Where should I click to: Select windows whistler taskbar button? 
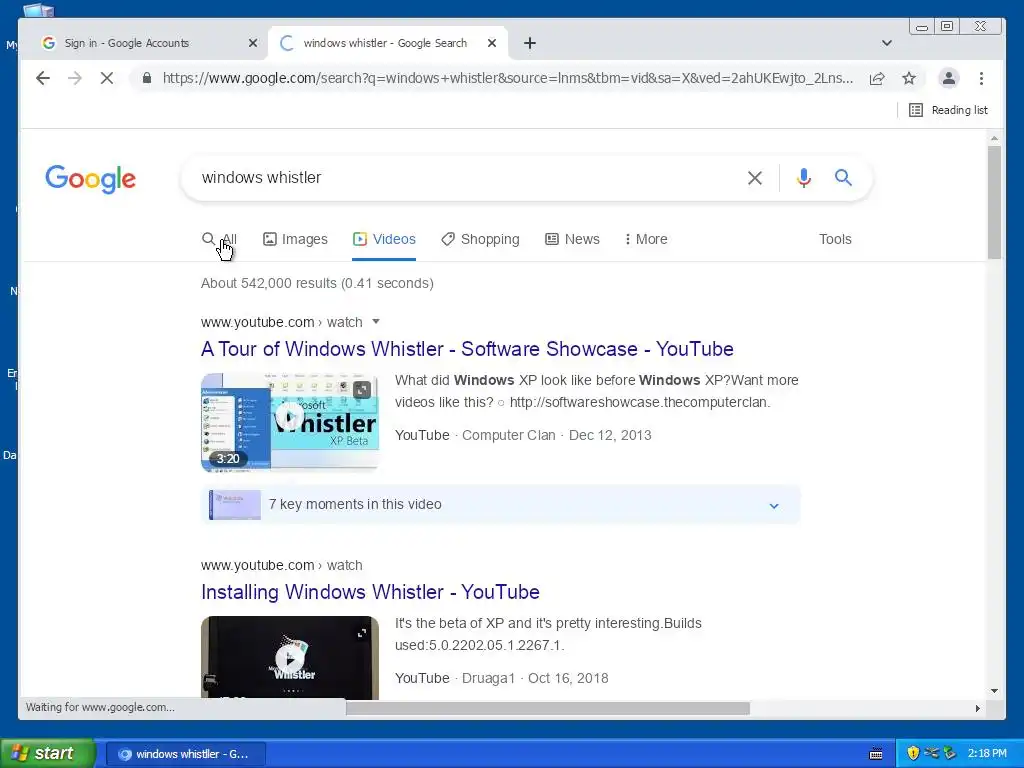185,754
